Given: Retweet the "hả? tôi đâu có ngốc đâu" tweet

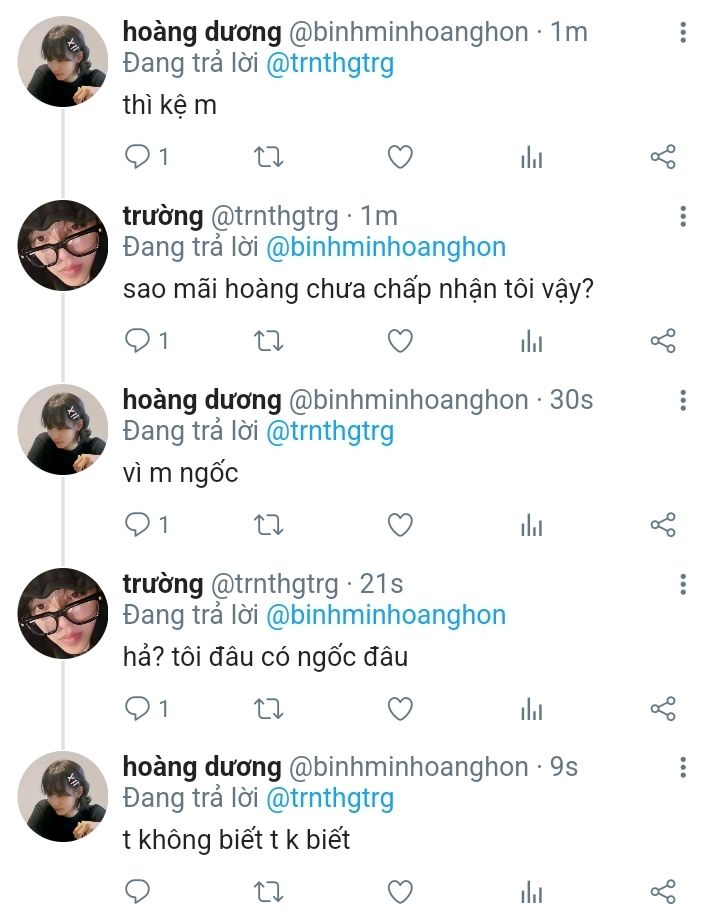Looking at the screenshot, I should (269, 709).
